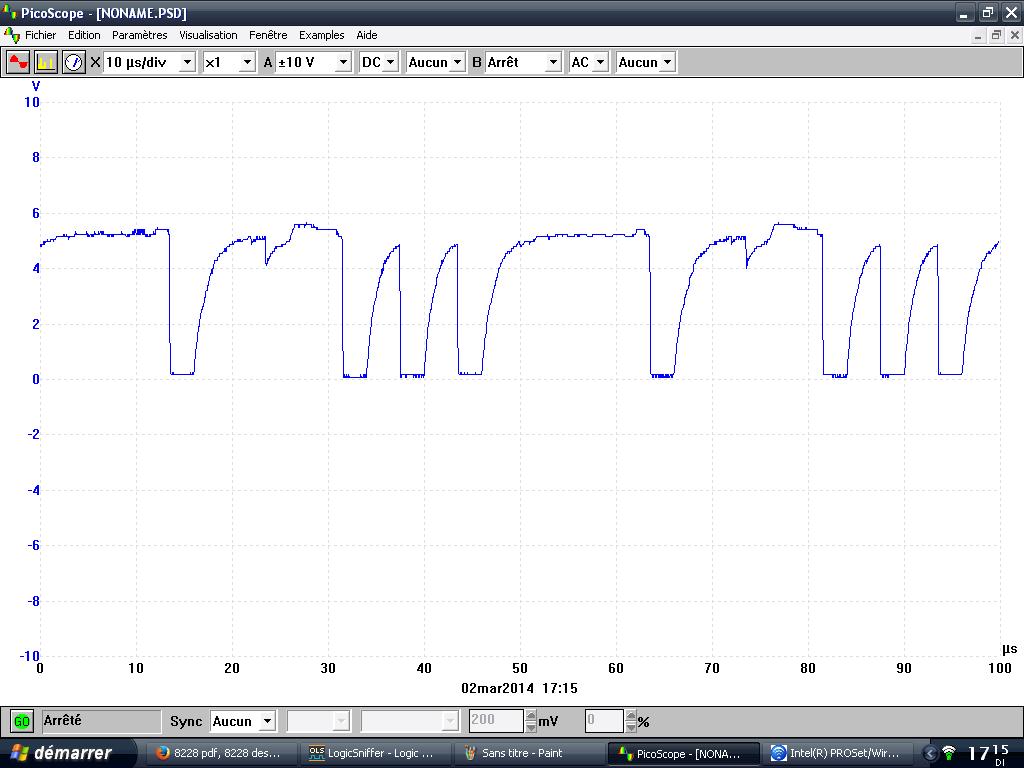Click the Sync label
This screenshot has width=1024, height=768.
[186, 721]
